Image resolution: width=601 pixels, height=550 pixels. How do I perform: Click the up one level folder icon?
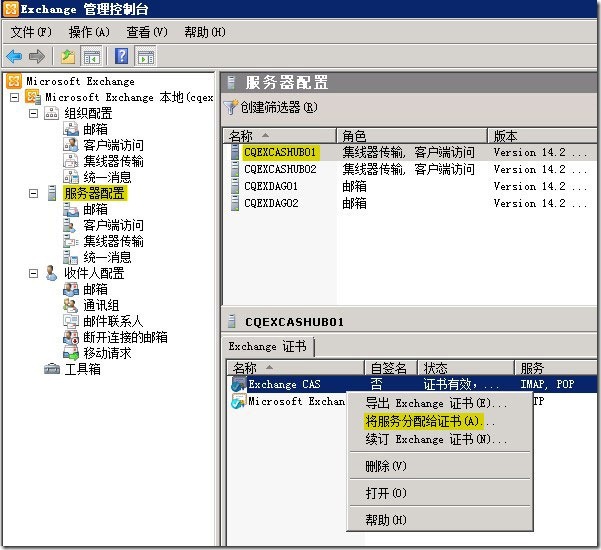click(x=68, y=56)
